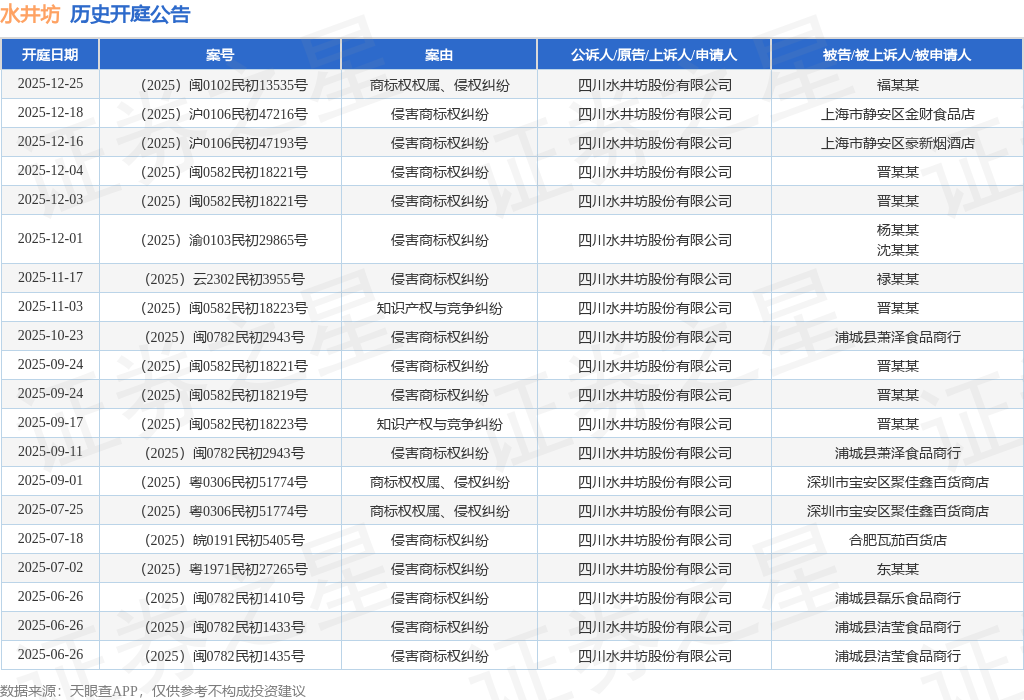The height and width of the screenshot is (700, 1024).
Task: Click the date cell 2025-11-17
Action: pos(50,278)
